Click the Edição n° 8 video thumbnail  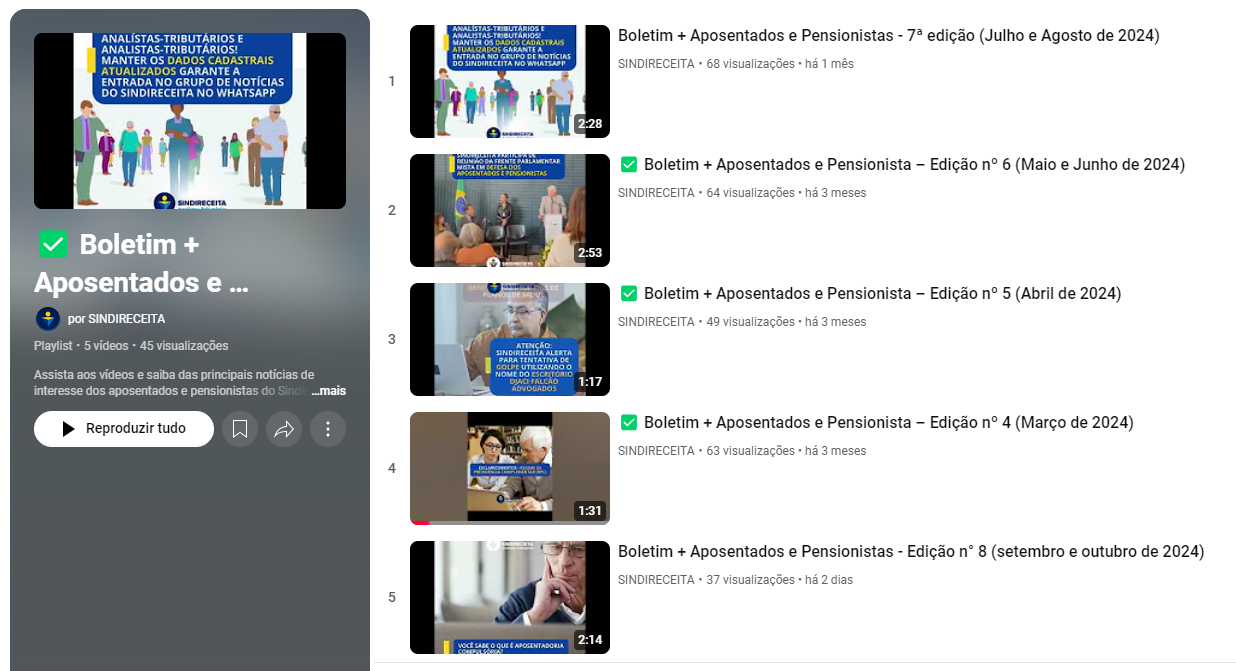[x=509, y=597]
